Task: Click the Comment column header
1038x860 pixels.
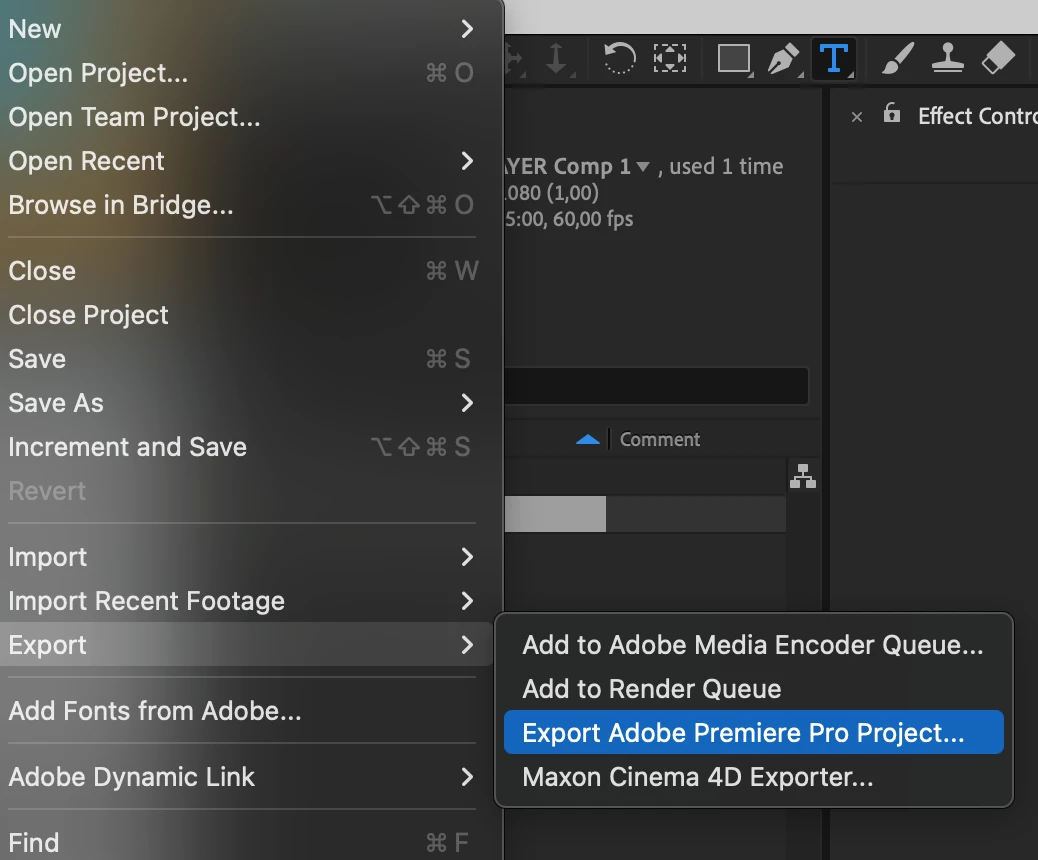Action: tap(659, 440)
